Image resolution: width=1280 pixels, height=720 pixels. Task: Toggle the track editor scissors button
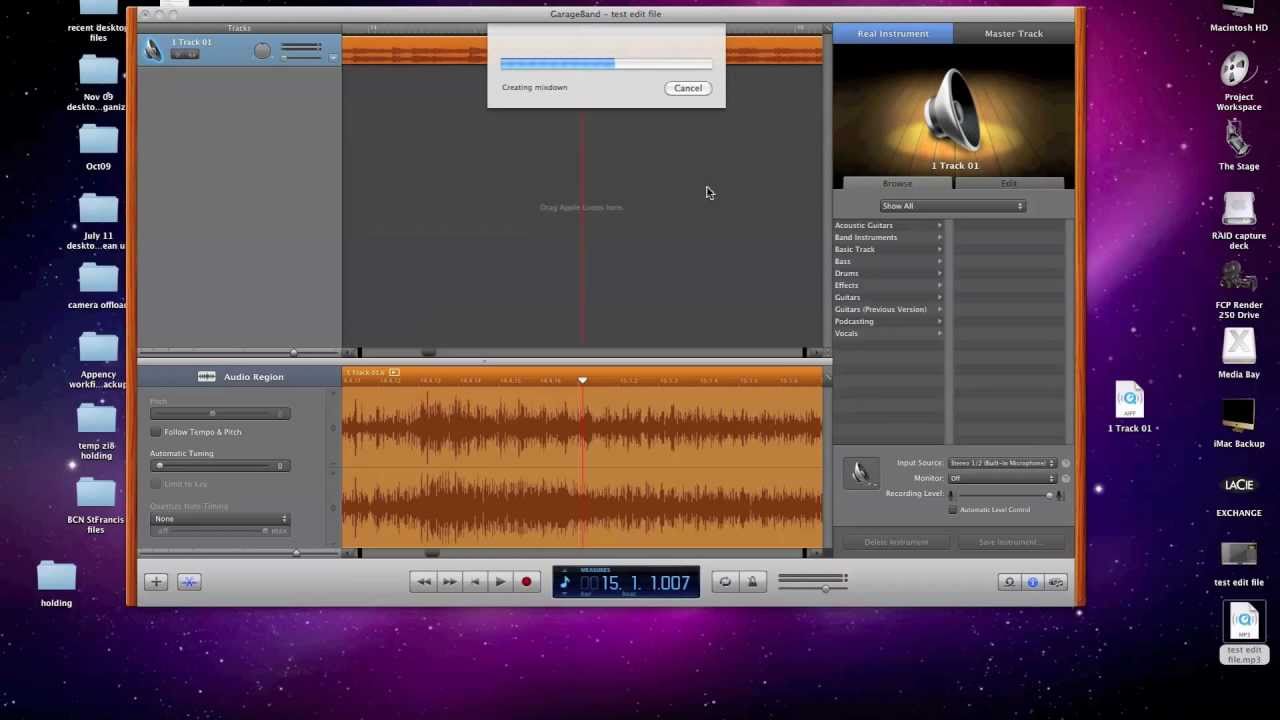click(189, 582)
